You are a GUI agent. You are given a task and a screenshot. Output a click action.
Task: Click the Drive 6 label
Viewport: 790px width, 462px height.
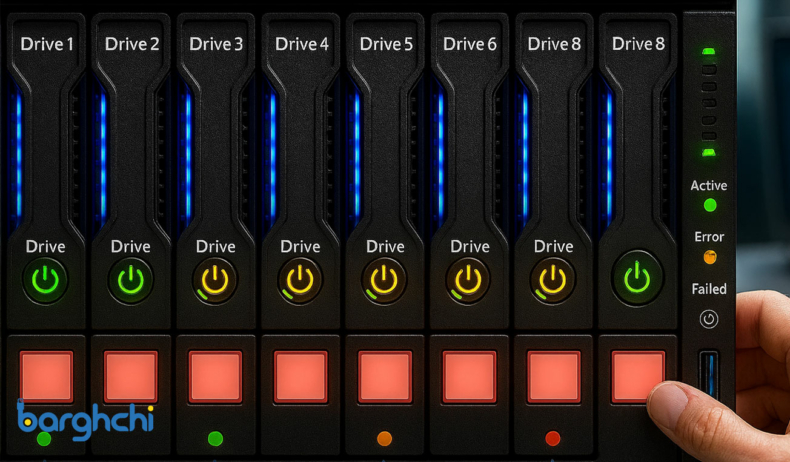tap(470, 44)
